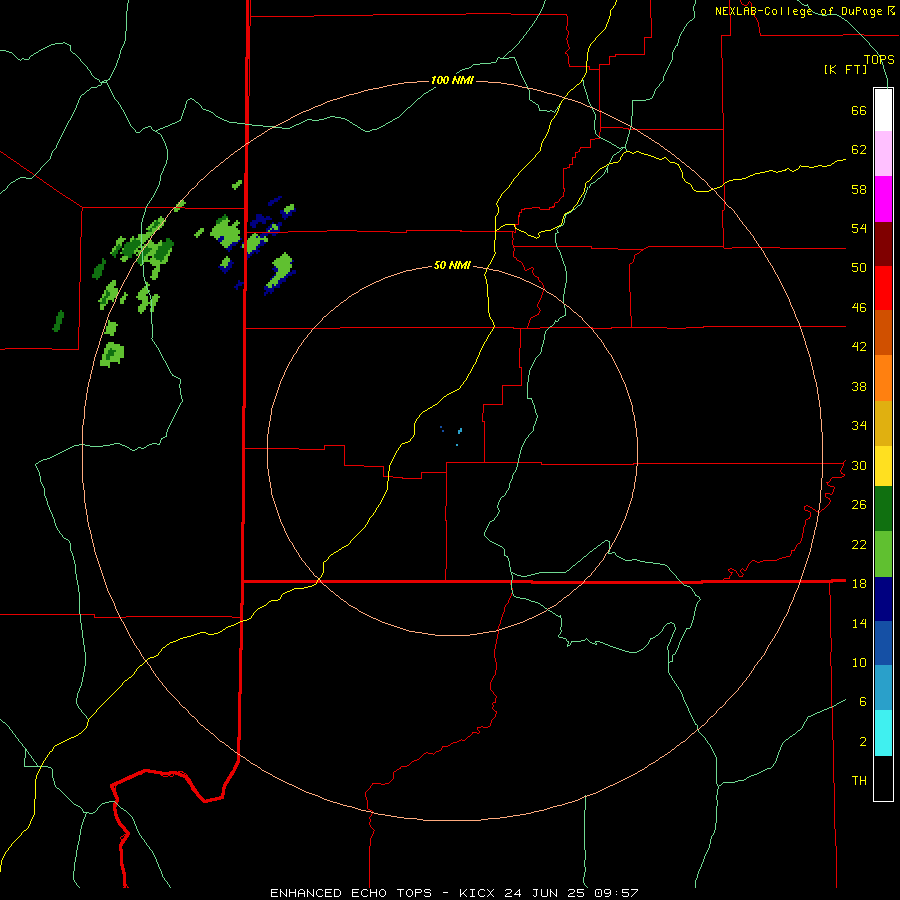This screenshot has width=900, height=900.
Task: Click the "NEXLAB-College of DuPage" credit text
Action: [800, 11]
